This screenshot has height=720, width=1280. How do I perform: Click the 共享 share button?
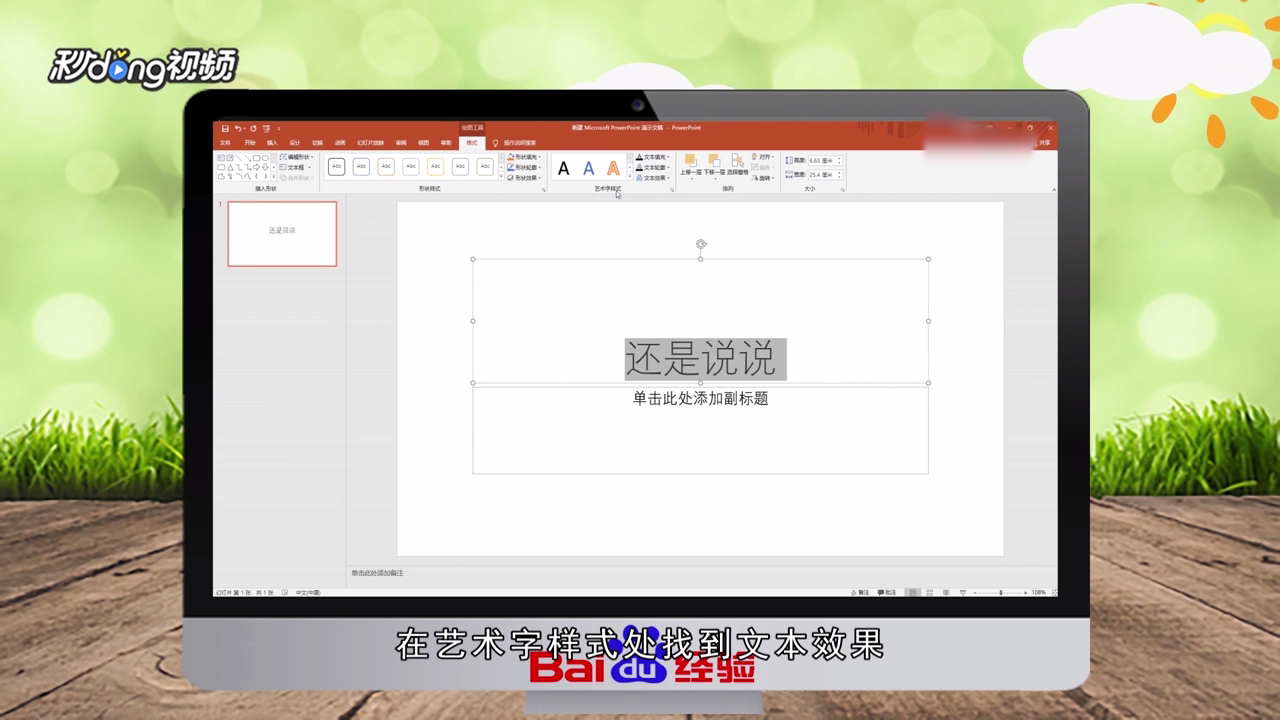pyautogui.click(x=1044, y=143)
